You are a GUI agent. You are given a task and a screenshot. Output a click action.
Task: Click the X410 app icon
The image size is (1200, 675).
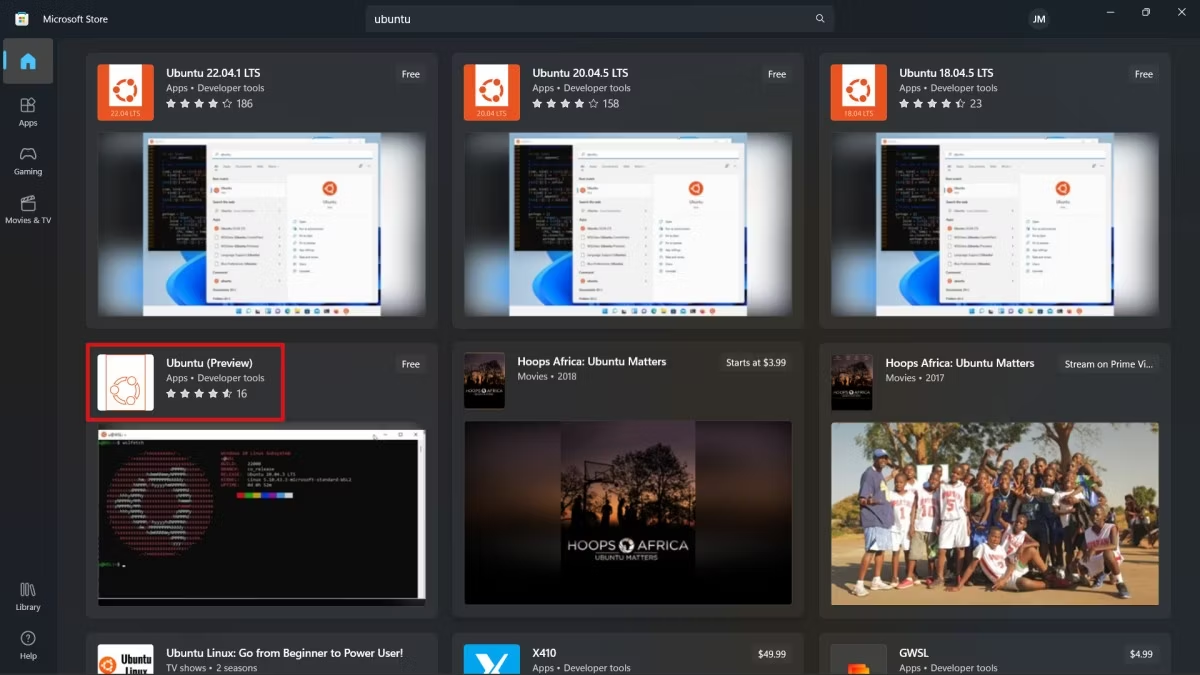[491, 660]
